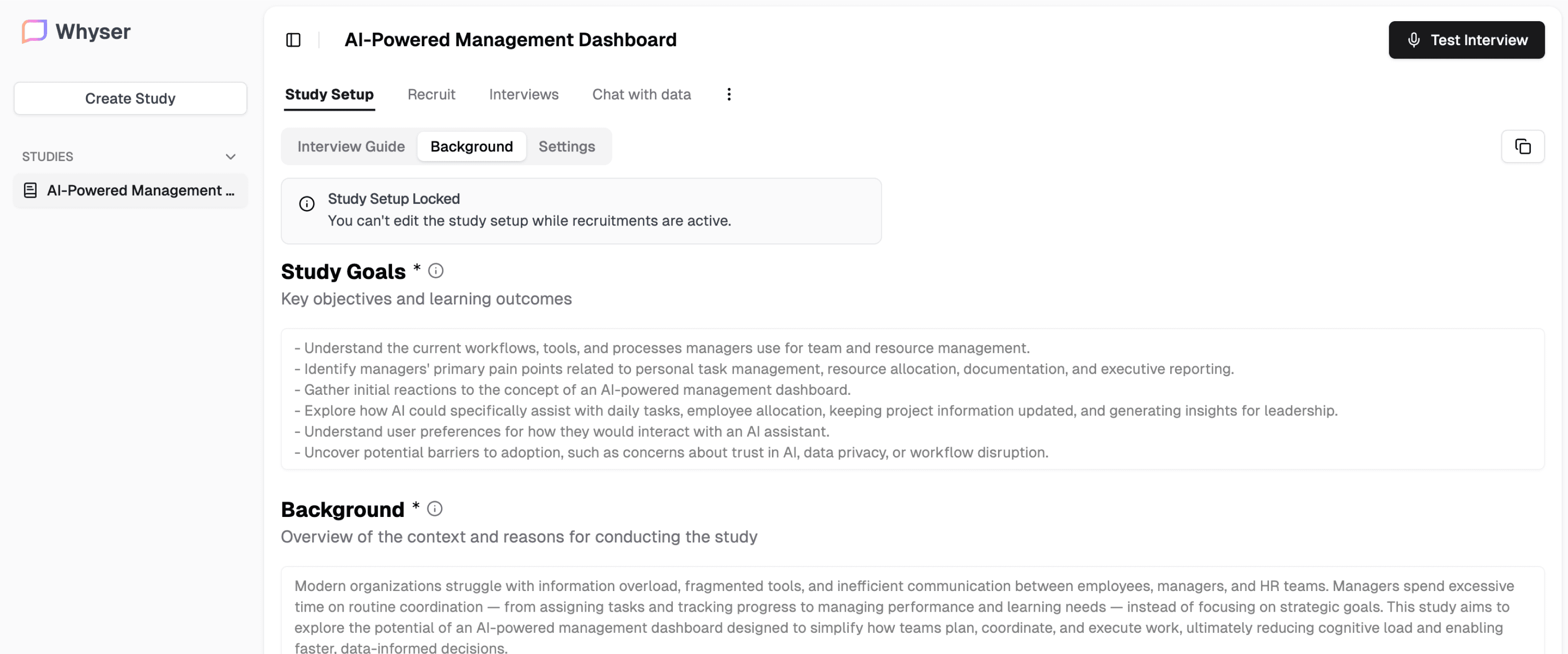Viewport: 1568px width, 654px height.
Task: Open the Interviews tab
Action: tap(523, 94)
